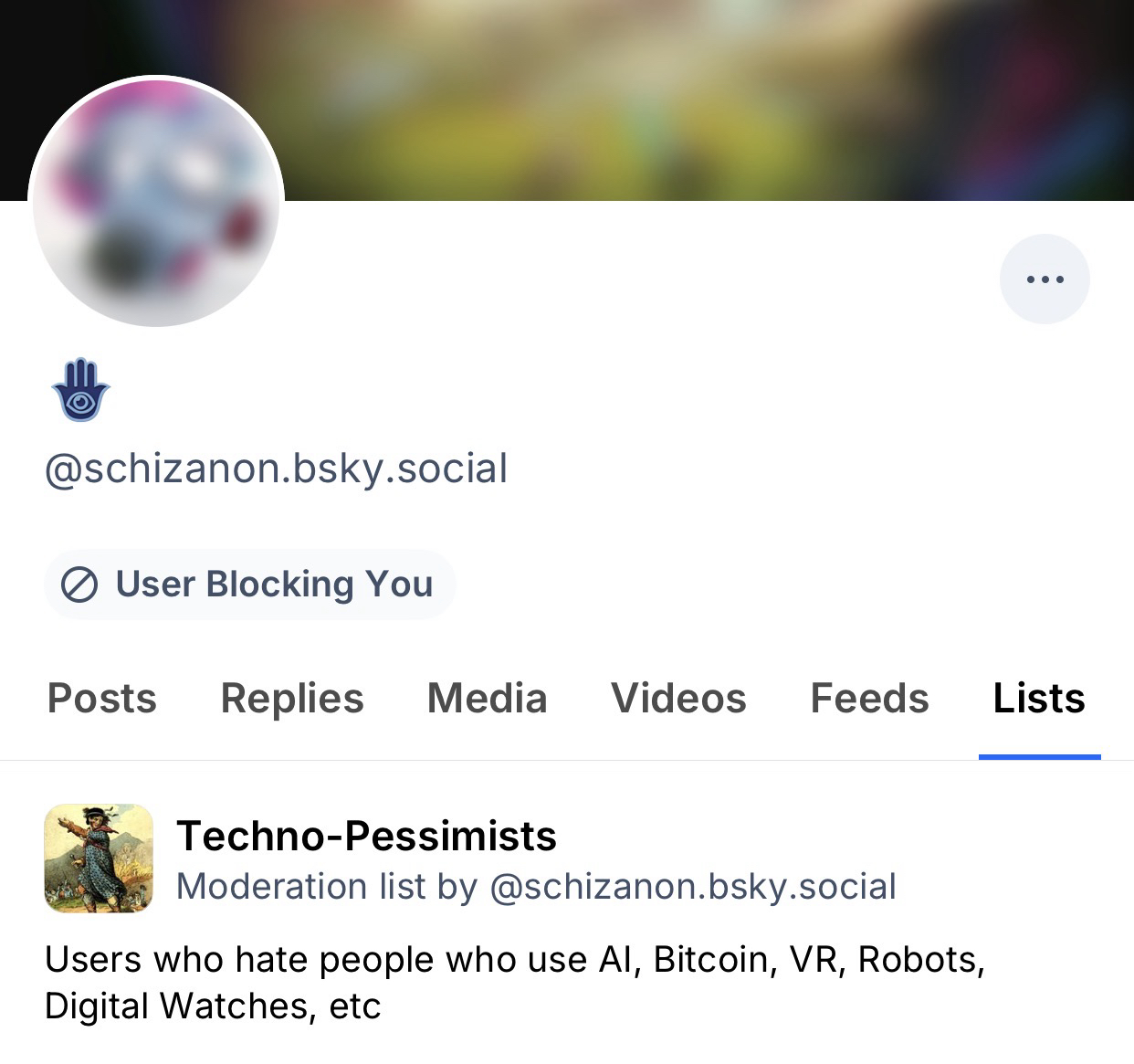Click the handle at the end of the list byline
The width and height of the screenshot is (1134, 1064).
[x=693, y=887]
